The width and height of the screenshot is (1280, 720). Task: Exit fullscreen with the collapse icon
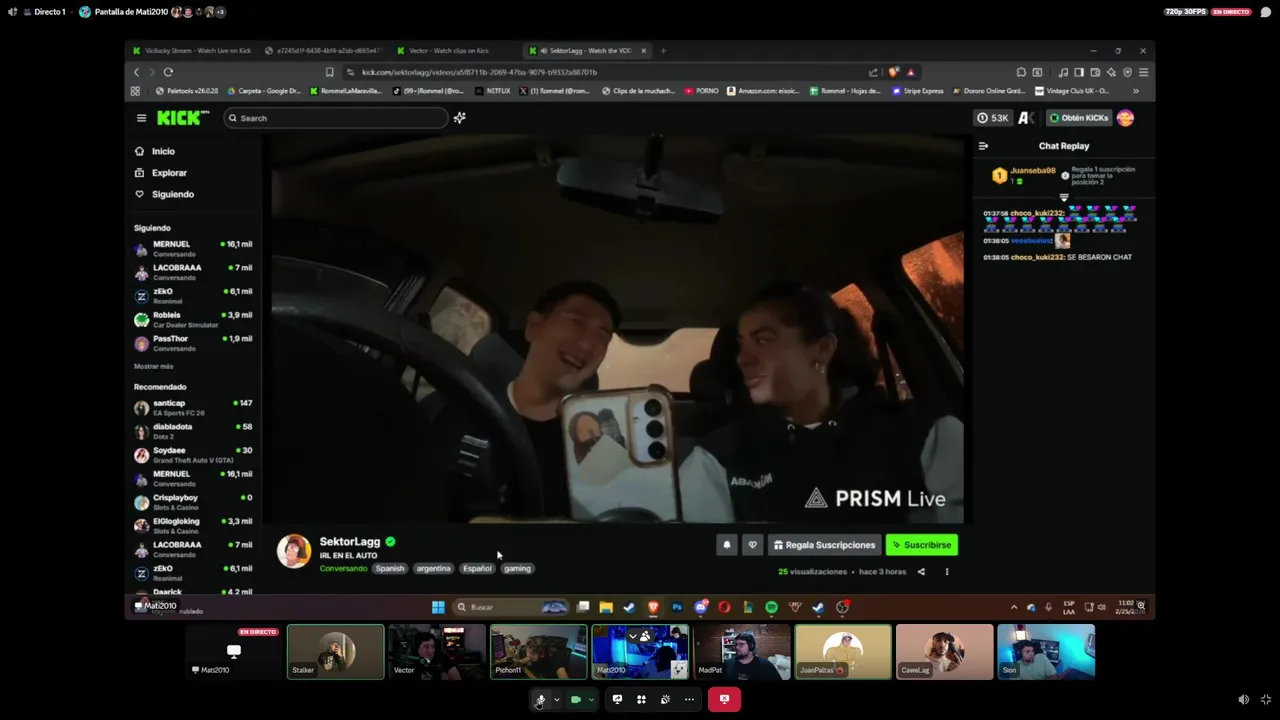tap(1266, 700)
